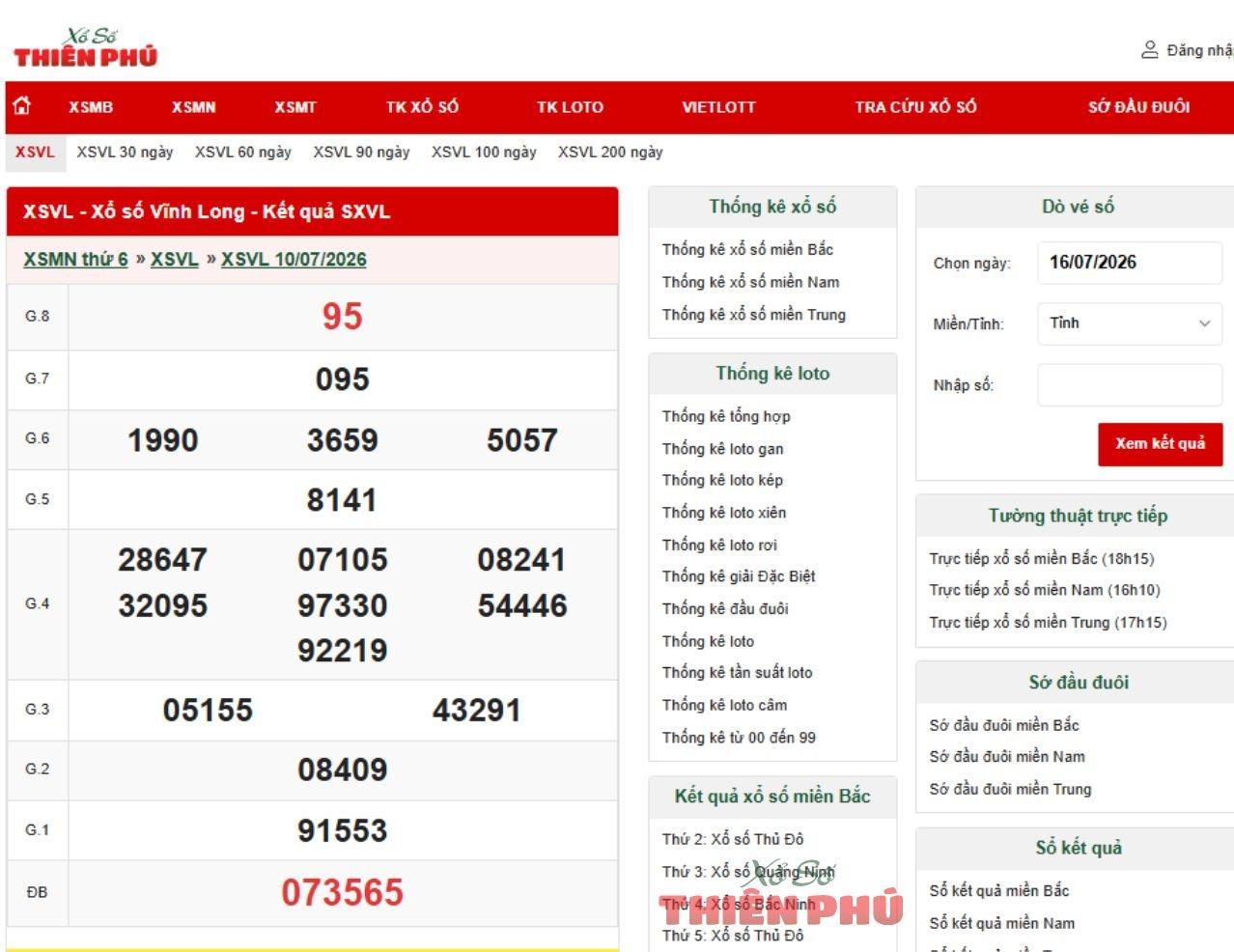Click the G.1 result 91553
1234x952 pixels.
(x=343, y=830)
